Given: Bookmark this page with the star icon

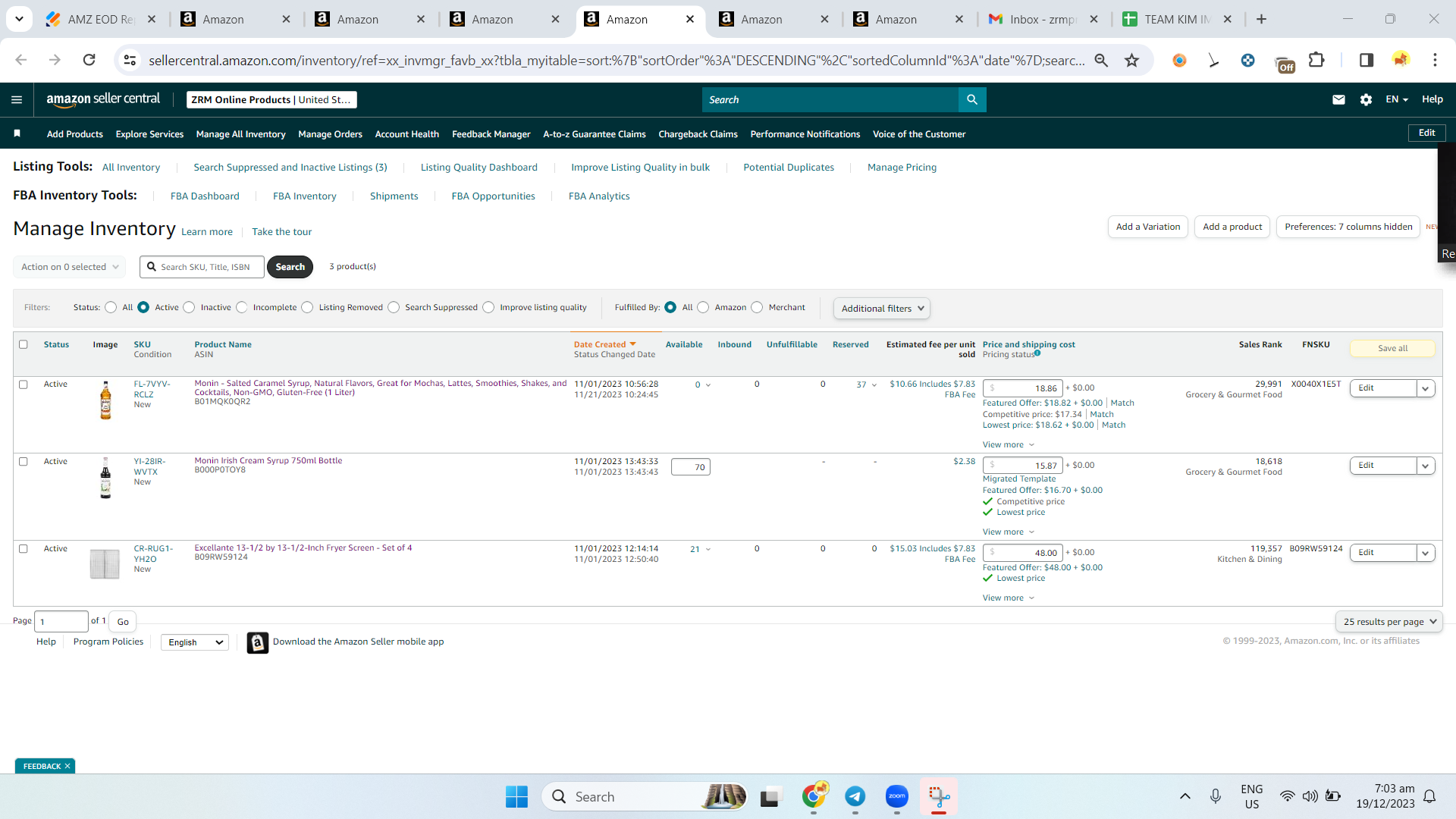Looking at the screenshot, I should [1131, 60].
